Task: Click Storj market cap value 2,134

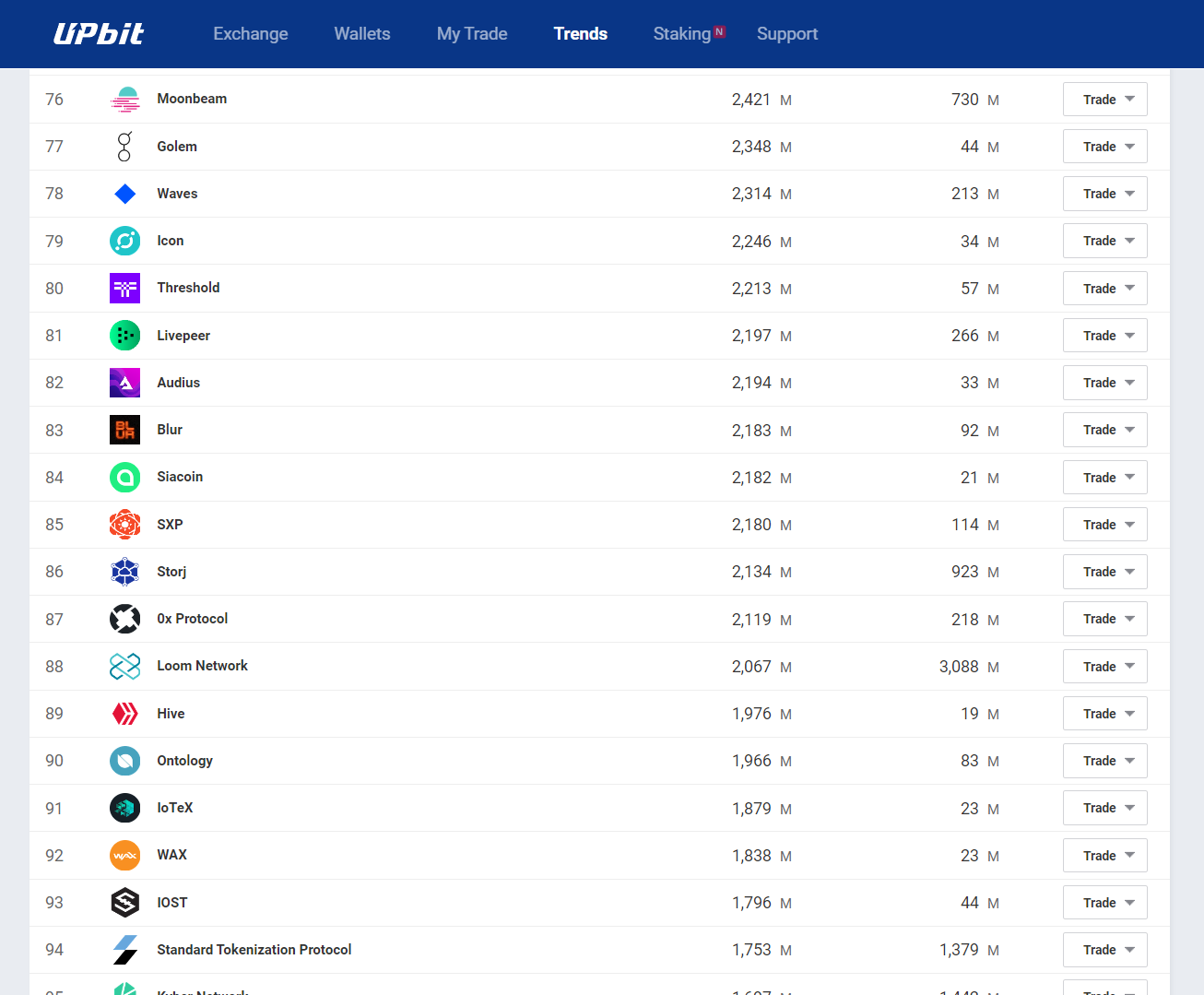Action: (751, 572)
